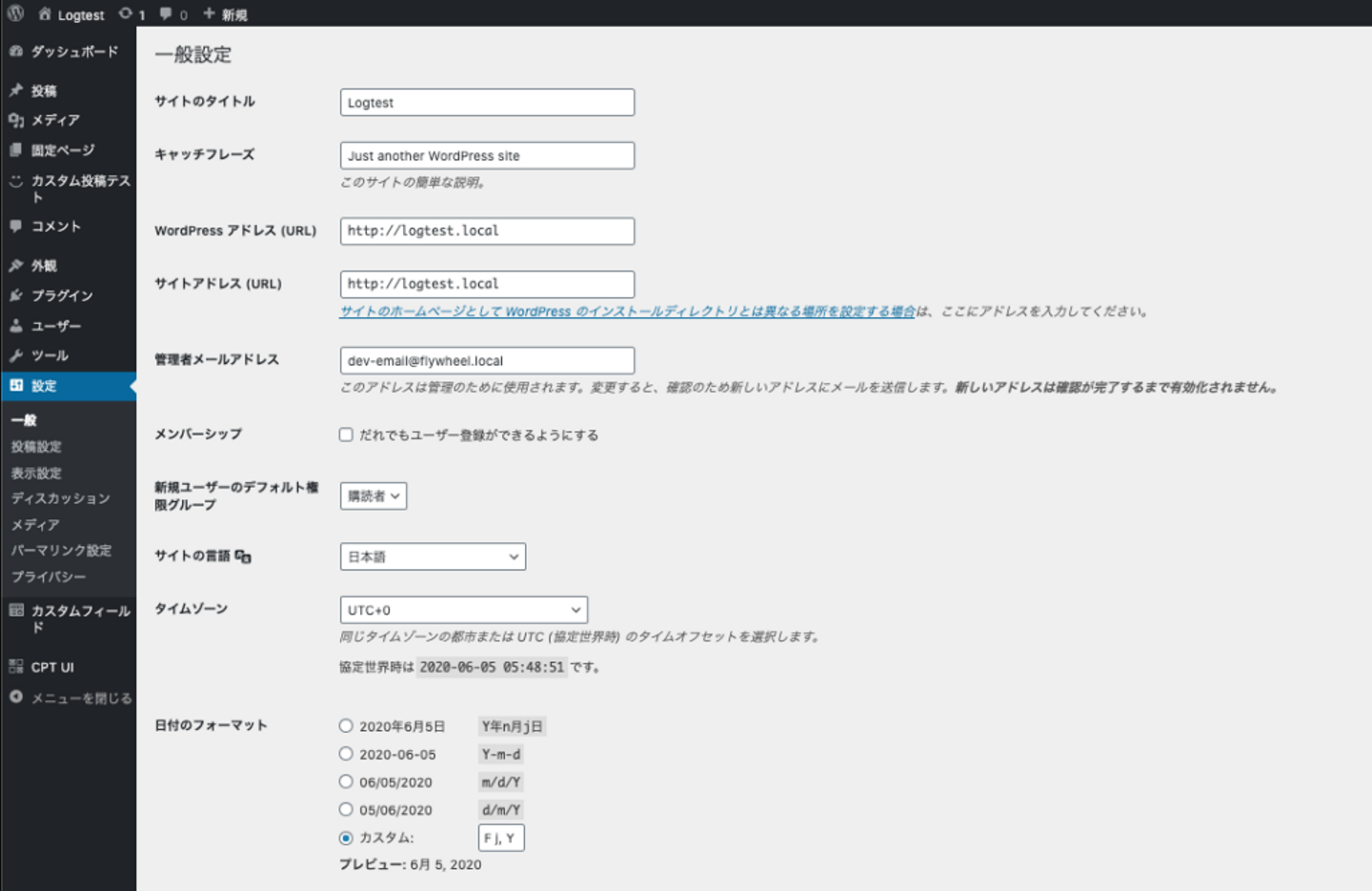Viewport: 1372px width, 891px height.
Task: Click the d/m/Y format code
Action: [501, 810]
